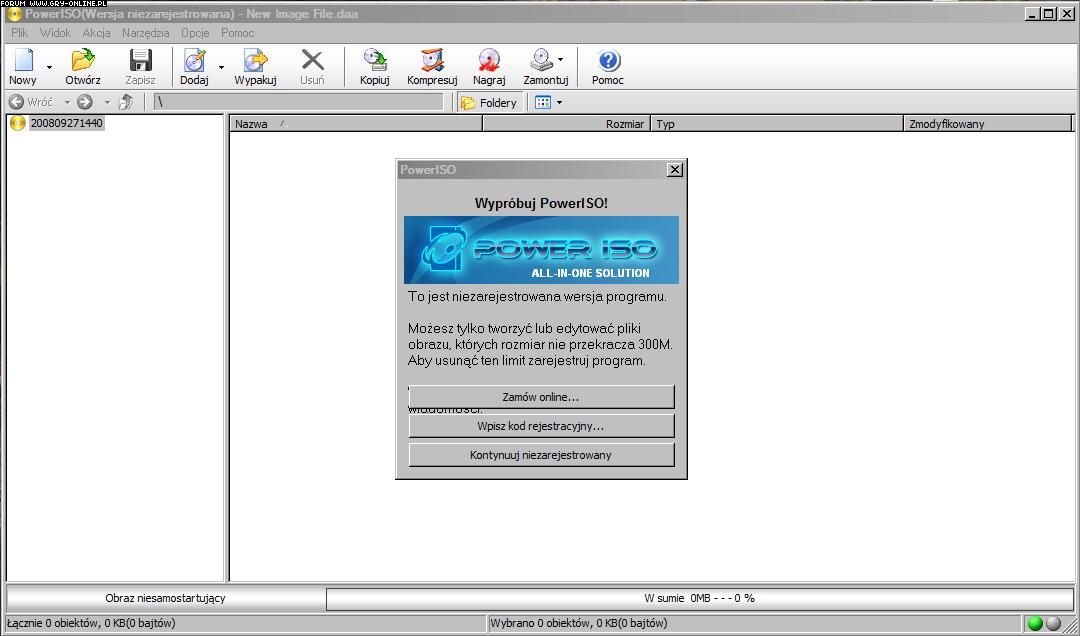Open an image file with Otwórz

[x=83, y=61]
